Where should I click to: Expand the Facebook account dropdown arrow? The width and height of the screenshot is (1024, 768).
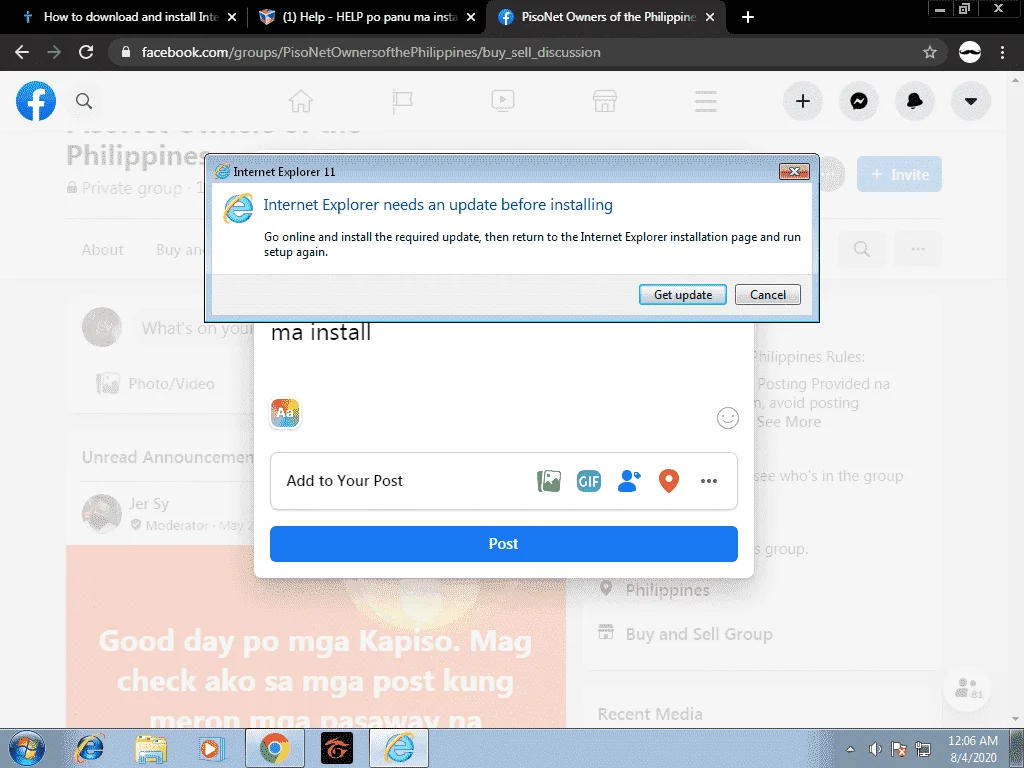click(x=971, y=101)
